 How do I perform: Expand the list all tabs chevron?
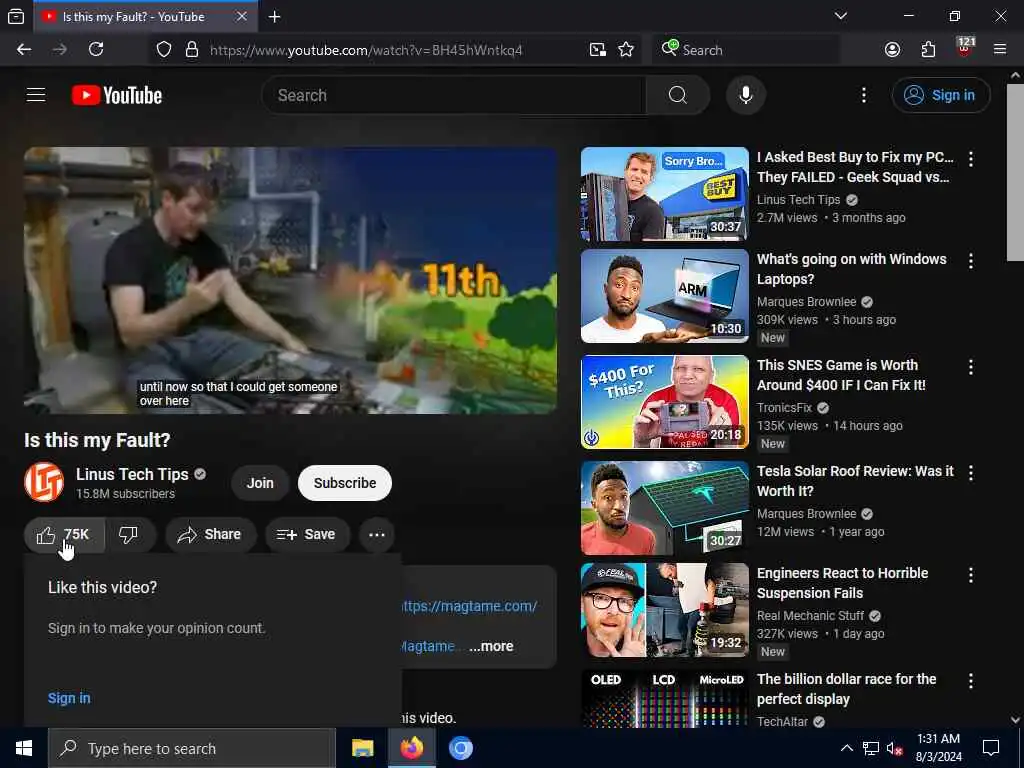841,16
